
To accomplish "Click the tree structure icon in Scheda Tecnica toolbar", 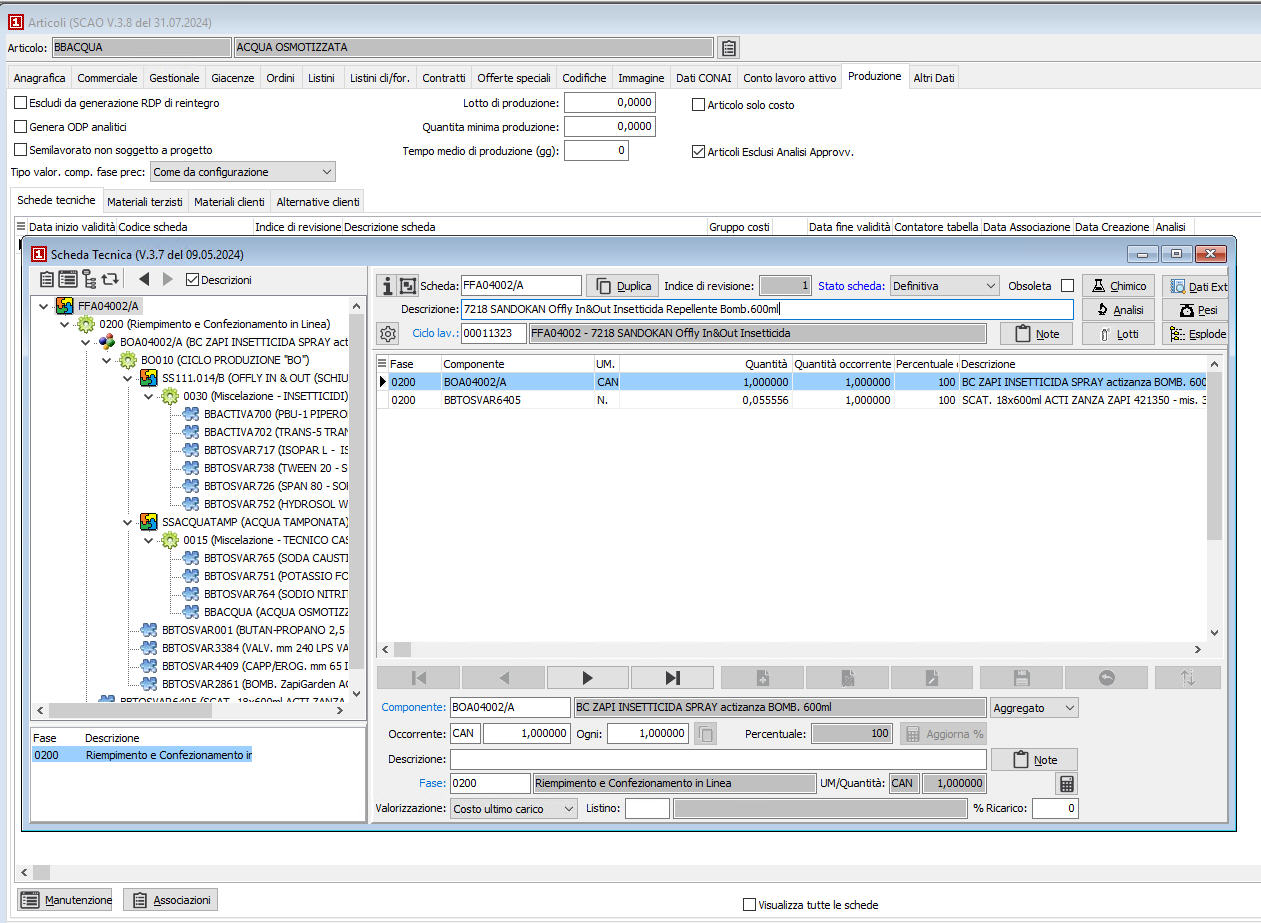I will pyautogui.click(x=89, y=280).
